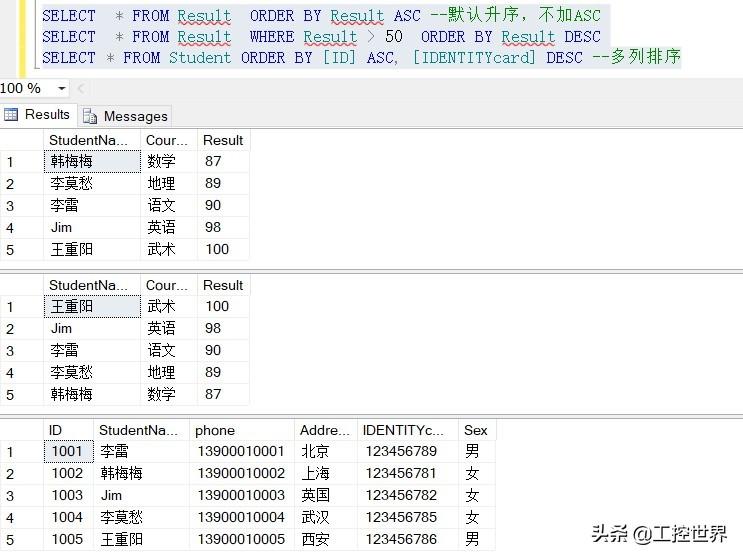Image resolution: width=743 pixels, height=559 pixels.
Task: Select cell 13900010005 in Student grid
Action: pos(242,539)
